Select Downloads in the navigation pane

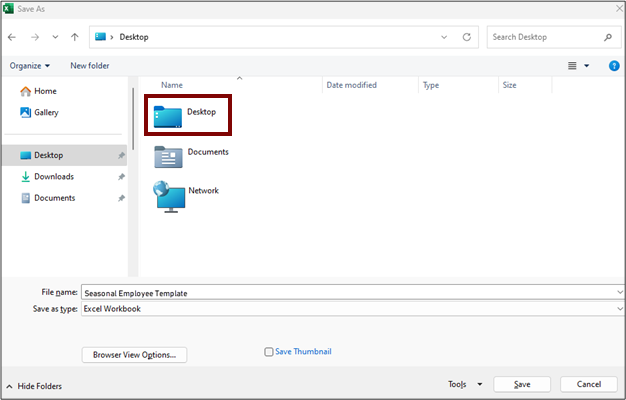[53, 177]
